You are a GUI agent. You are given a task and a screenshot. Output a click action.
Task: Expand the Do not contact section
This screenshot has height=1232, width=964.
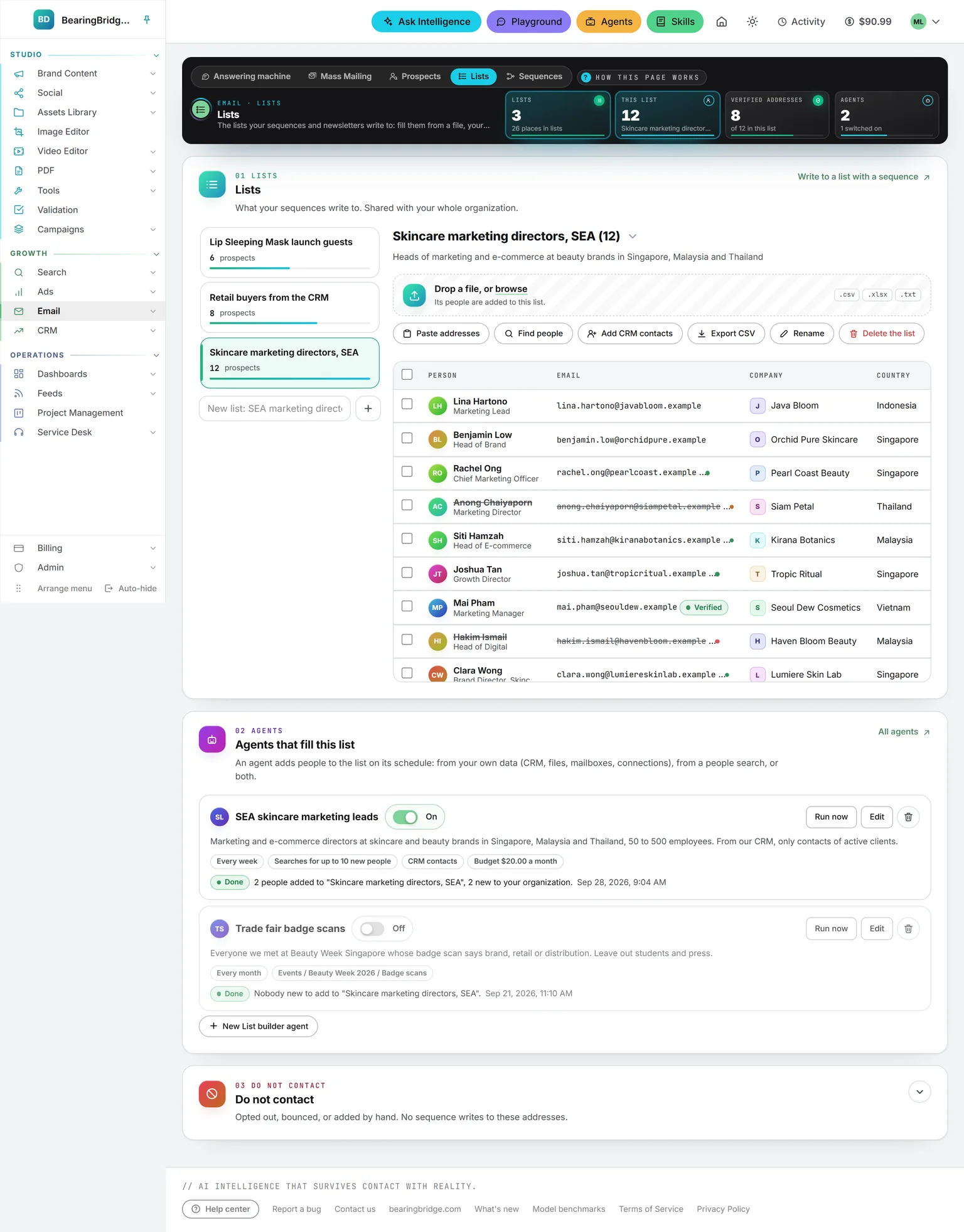[919, 1091]
